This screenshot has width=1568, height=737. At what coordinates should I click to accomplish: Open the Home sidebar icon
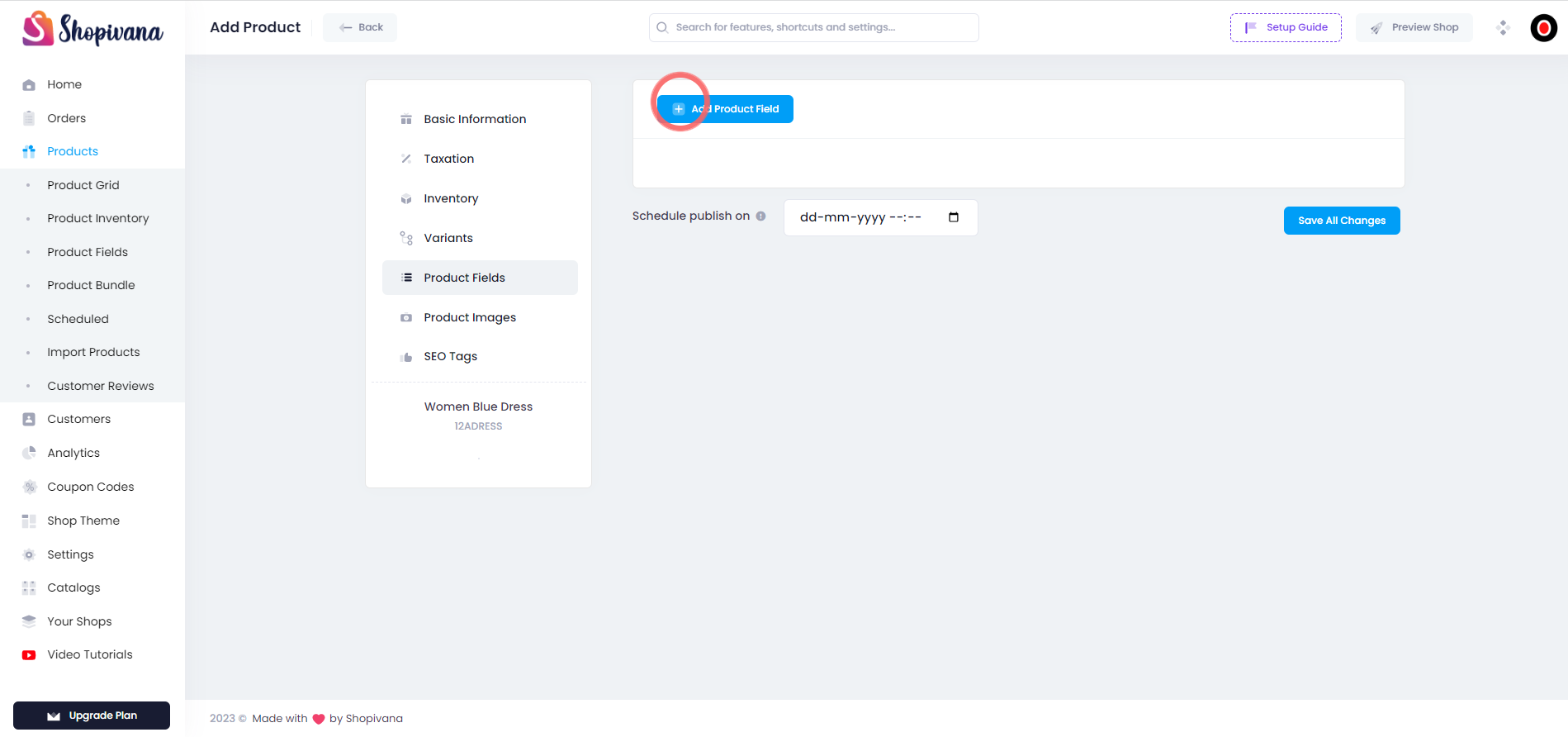coord(29,85)
